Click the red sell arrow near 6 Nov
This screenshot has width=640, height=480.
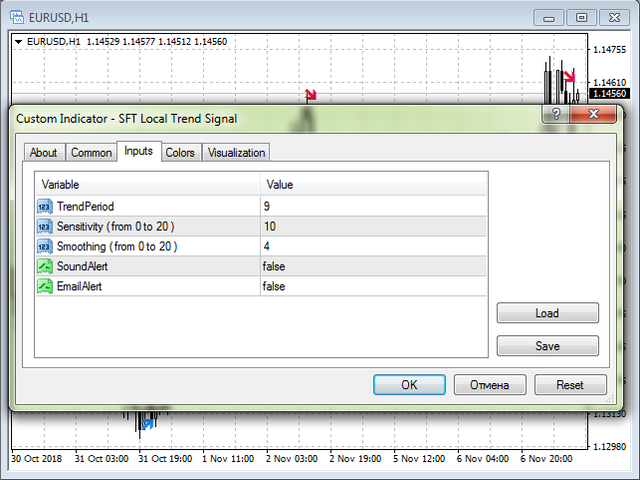pos(569,76)
